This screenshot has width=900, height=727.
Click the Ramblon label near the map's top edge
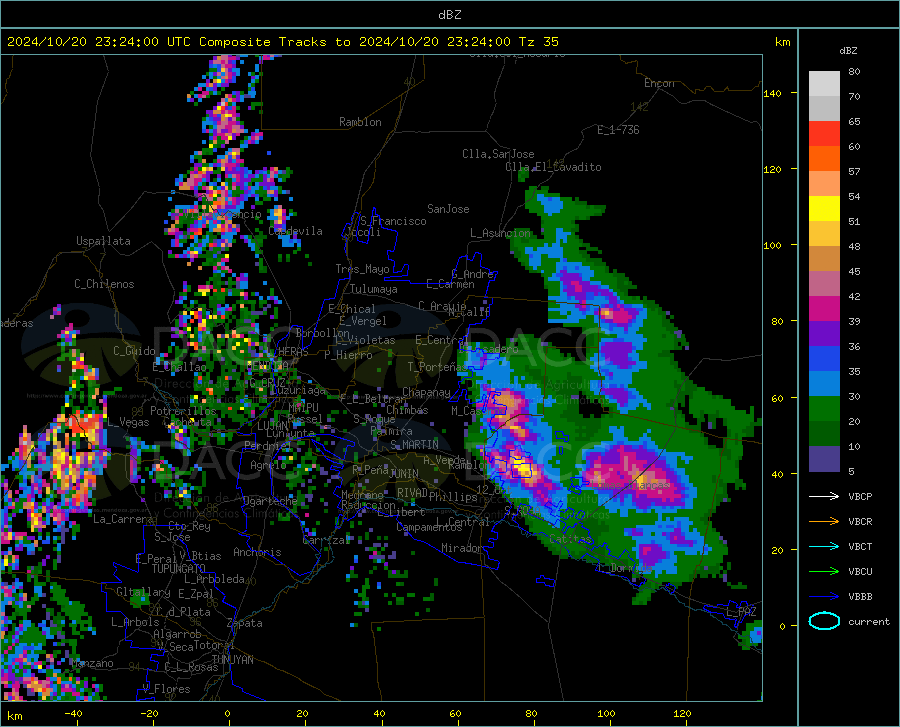(x=360, y=122)
